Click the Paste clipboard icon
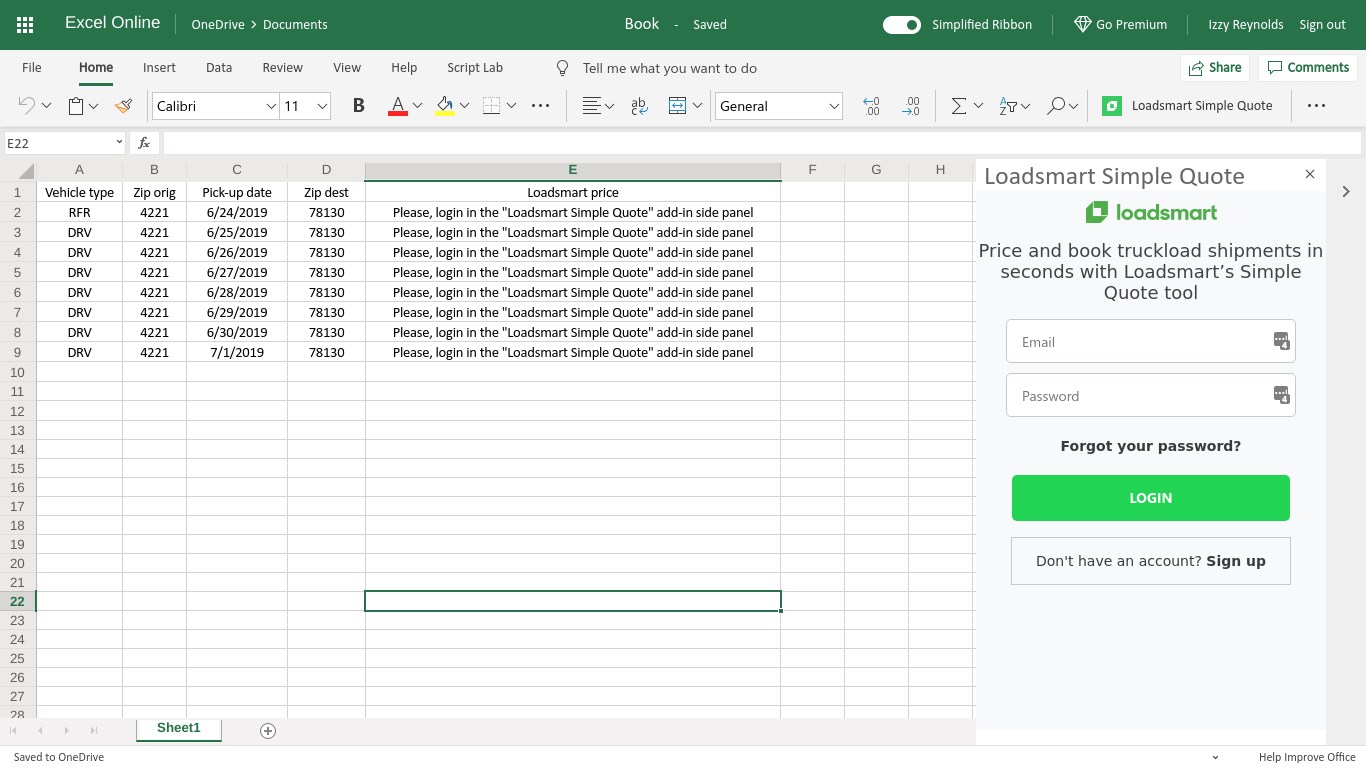The height and width of the screenshot is (768, 1366). 76,106
